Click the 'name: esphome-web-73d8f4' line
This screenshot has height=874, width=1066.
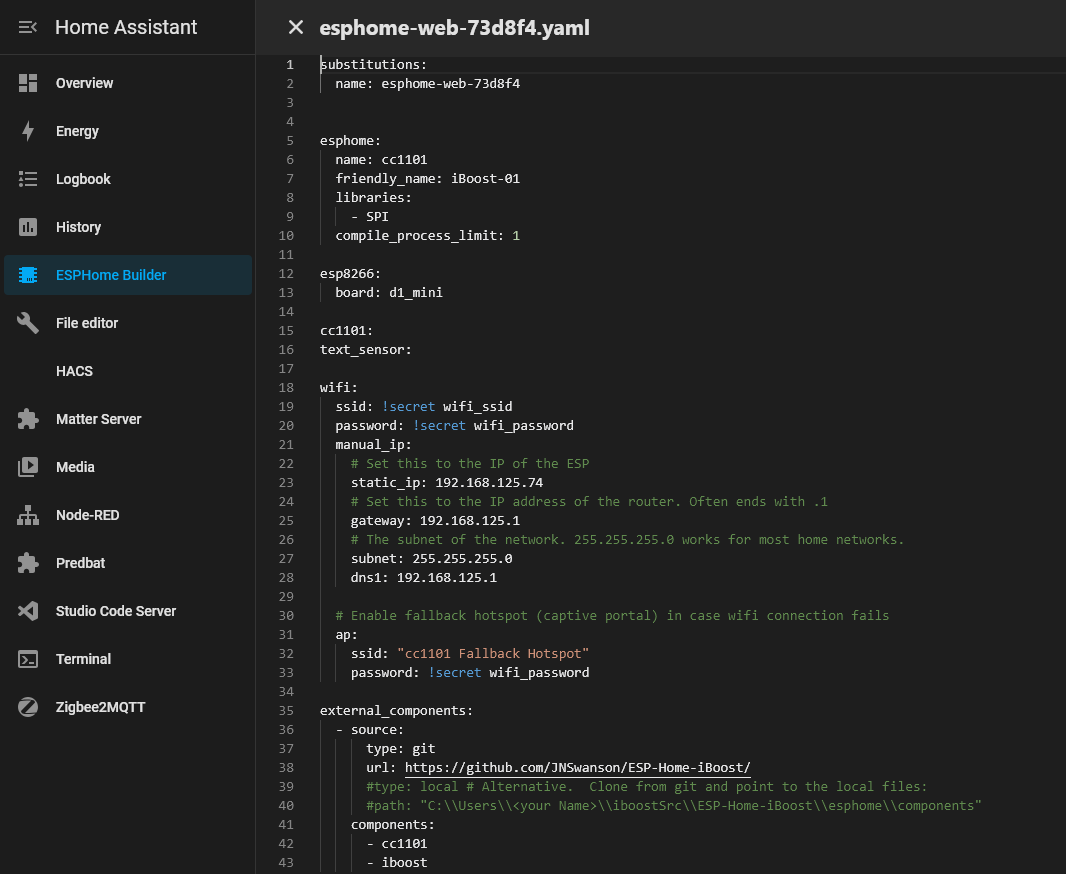(x=428, y=84)
